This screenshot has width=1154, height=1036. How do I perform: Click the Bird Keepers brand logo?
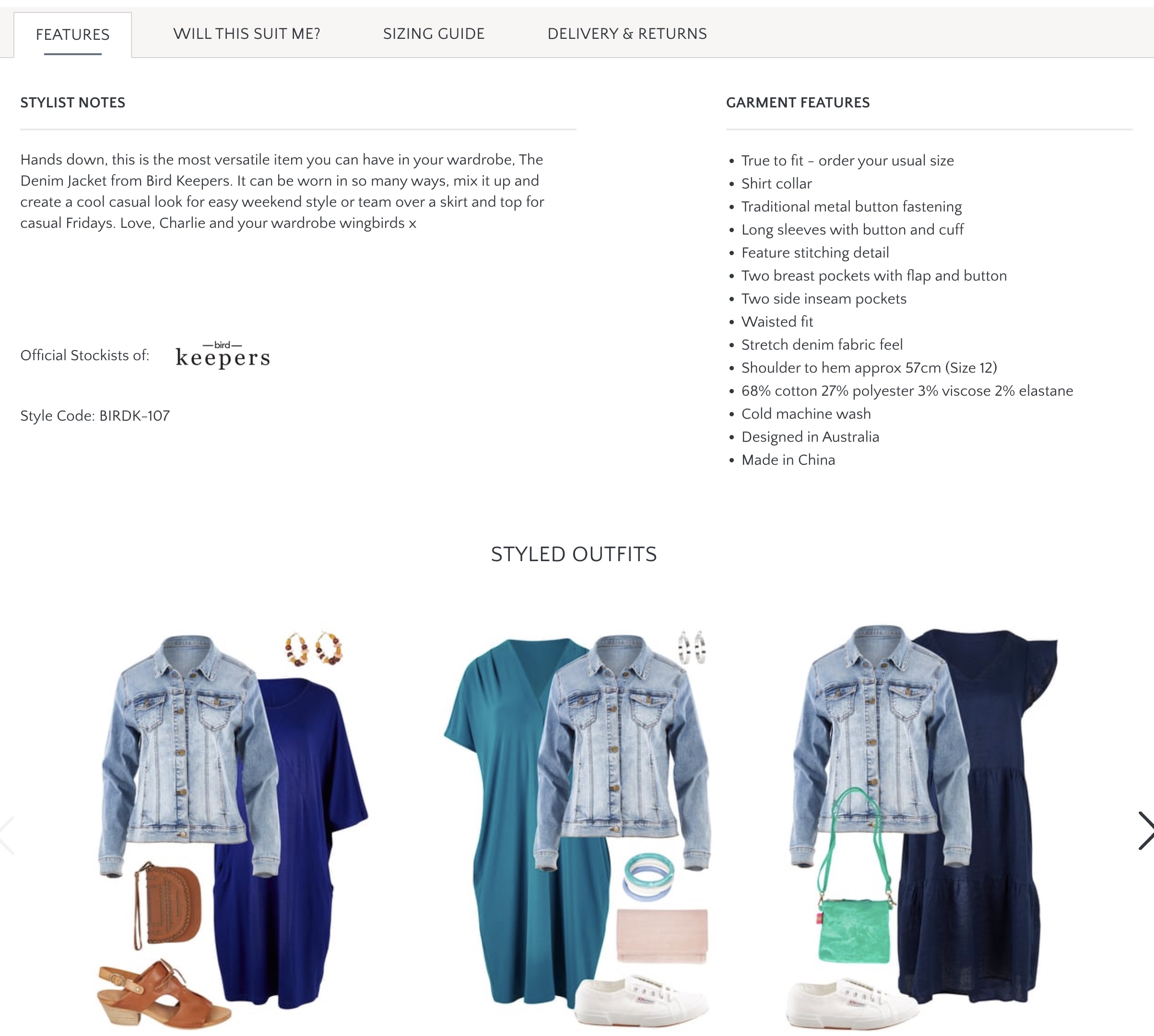223,354
